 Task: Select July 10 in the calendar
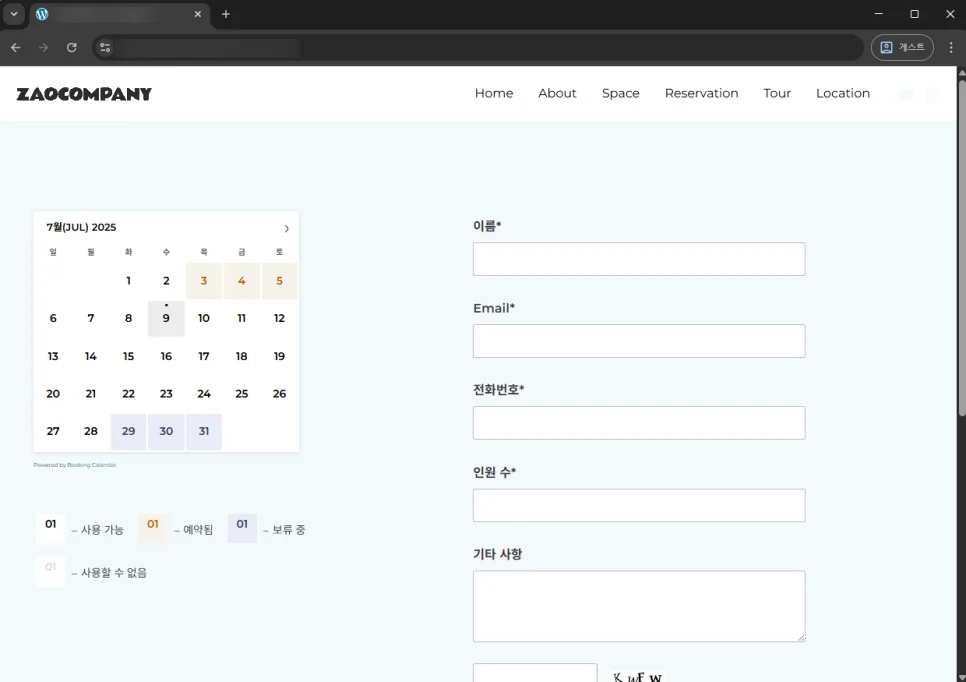204,319
